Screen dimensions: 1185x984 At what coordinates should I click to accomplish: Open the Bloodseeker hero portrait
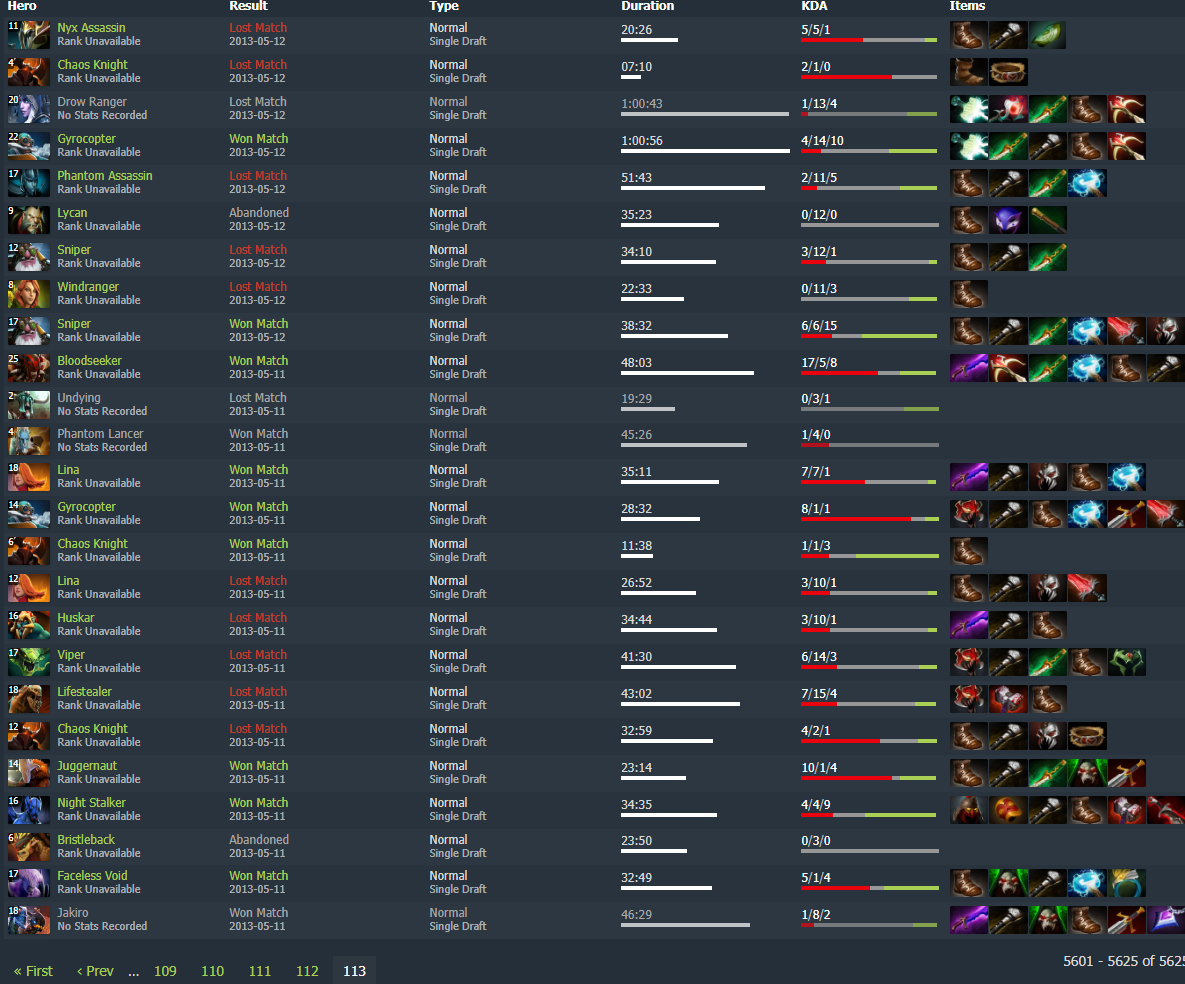coord(29,368)
